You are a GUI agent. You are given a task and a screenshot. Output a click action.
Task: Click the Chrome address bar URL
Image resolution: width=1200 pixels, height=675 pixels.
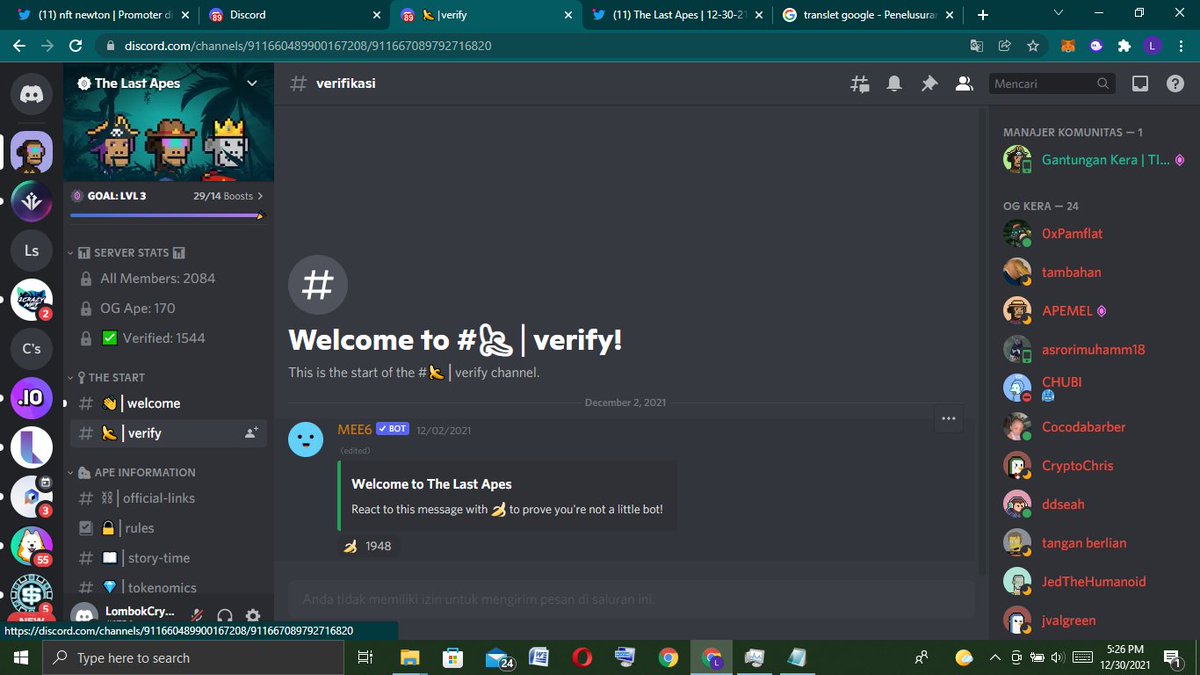[x=308, y=46]
